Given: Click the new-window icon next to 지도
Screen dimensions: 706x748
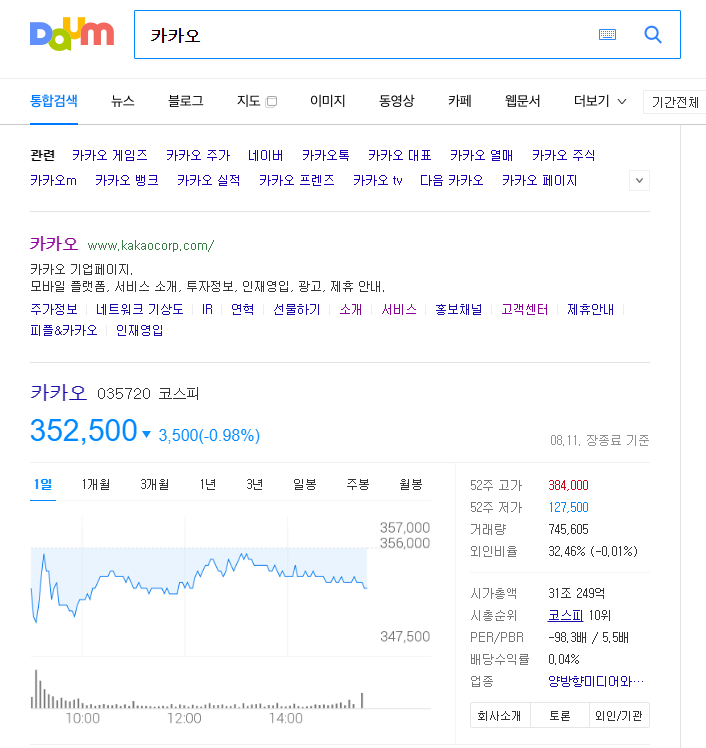Looking at the screenshot, I should [x=271, y=101].
